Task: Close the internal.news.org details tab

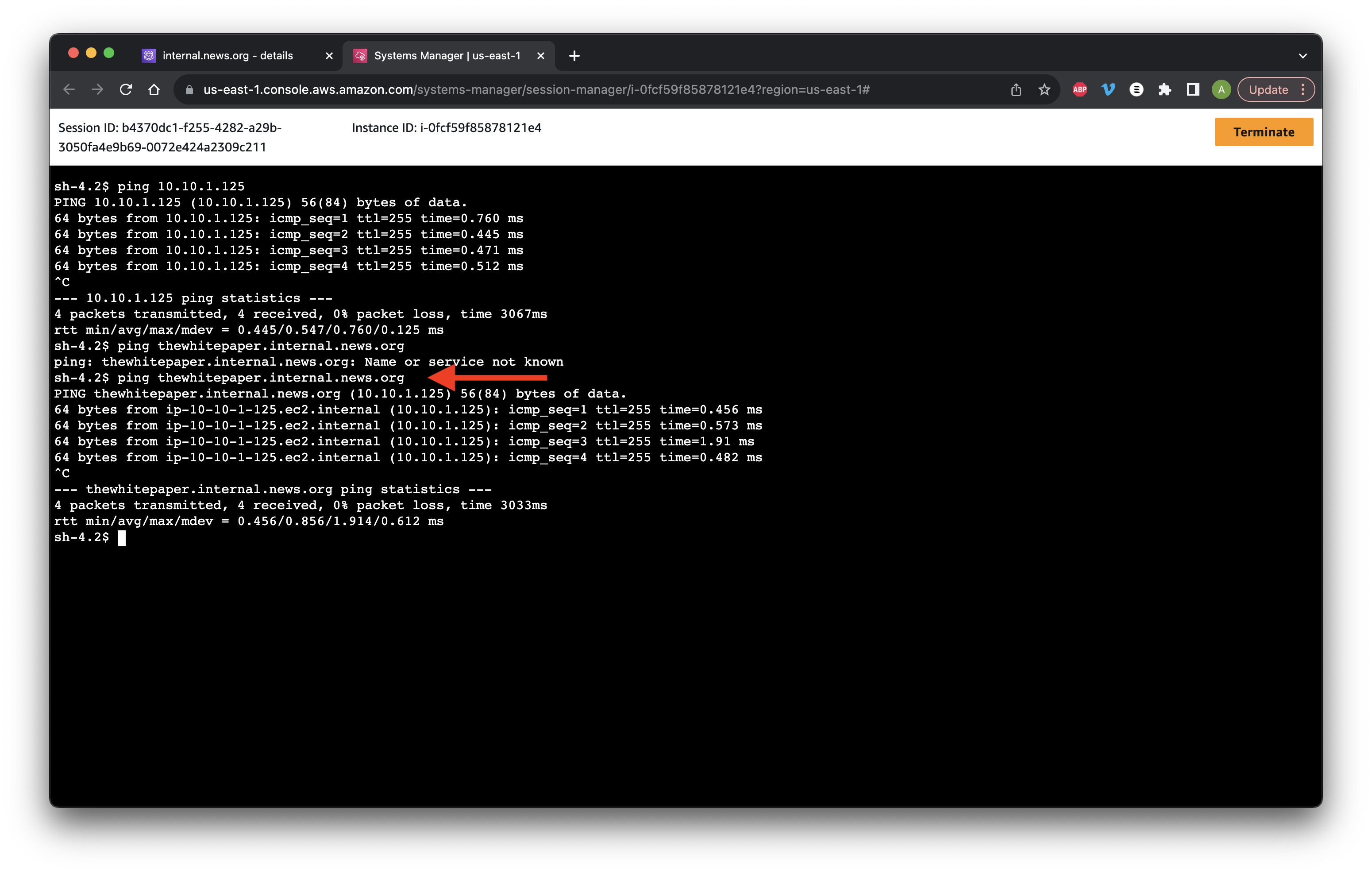Action: pyautogui.click(x=329, y=56)
